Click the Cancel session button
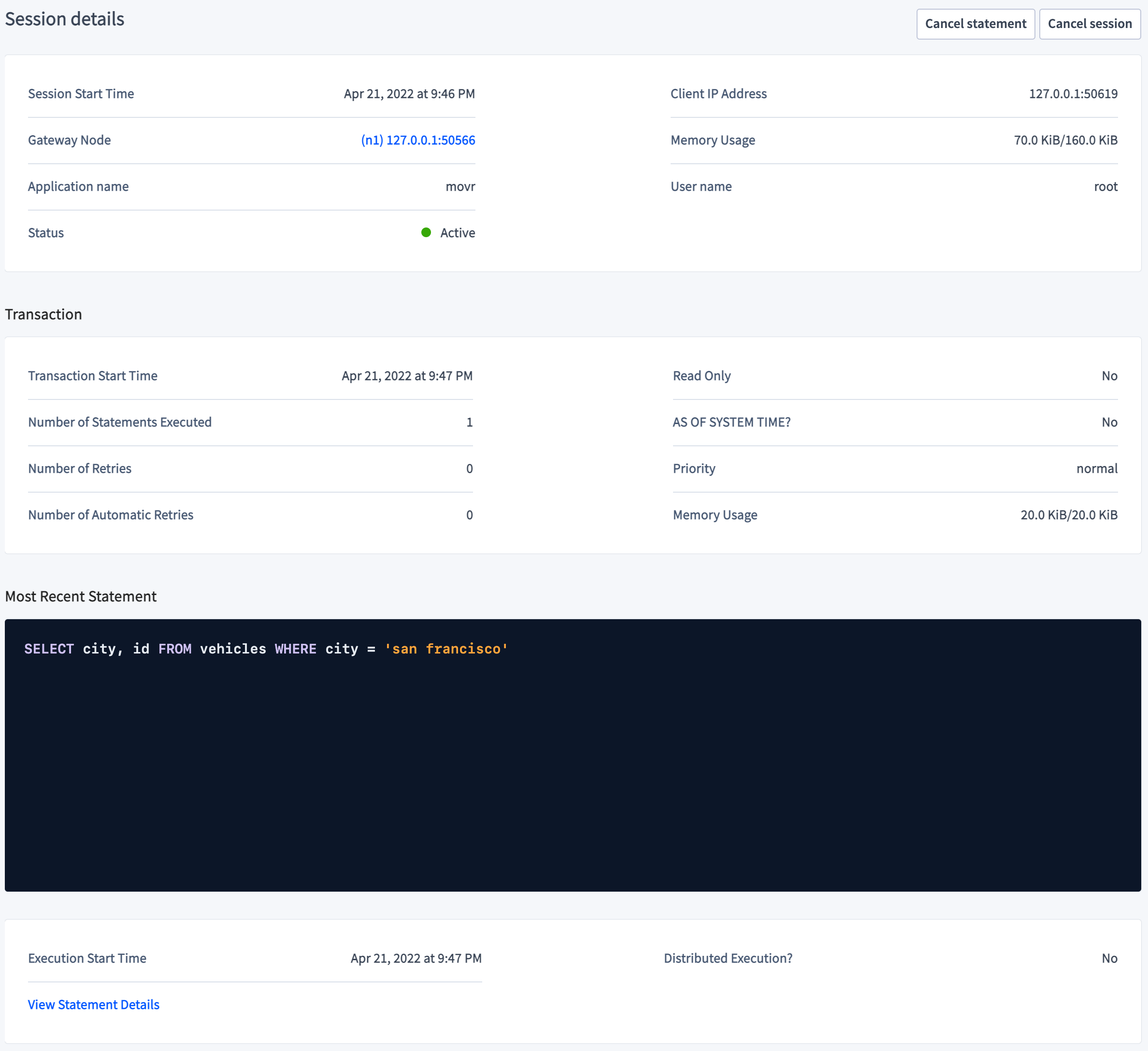The image size is (1148, 1051). click(1089, 23)
